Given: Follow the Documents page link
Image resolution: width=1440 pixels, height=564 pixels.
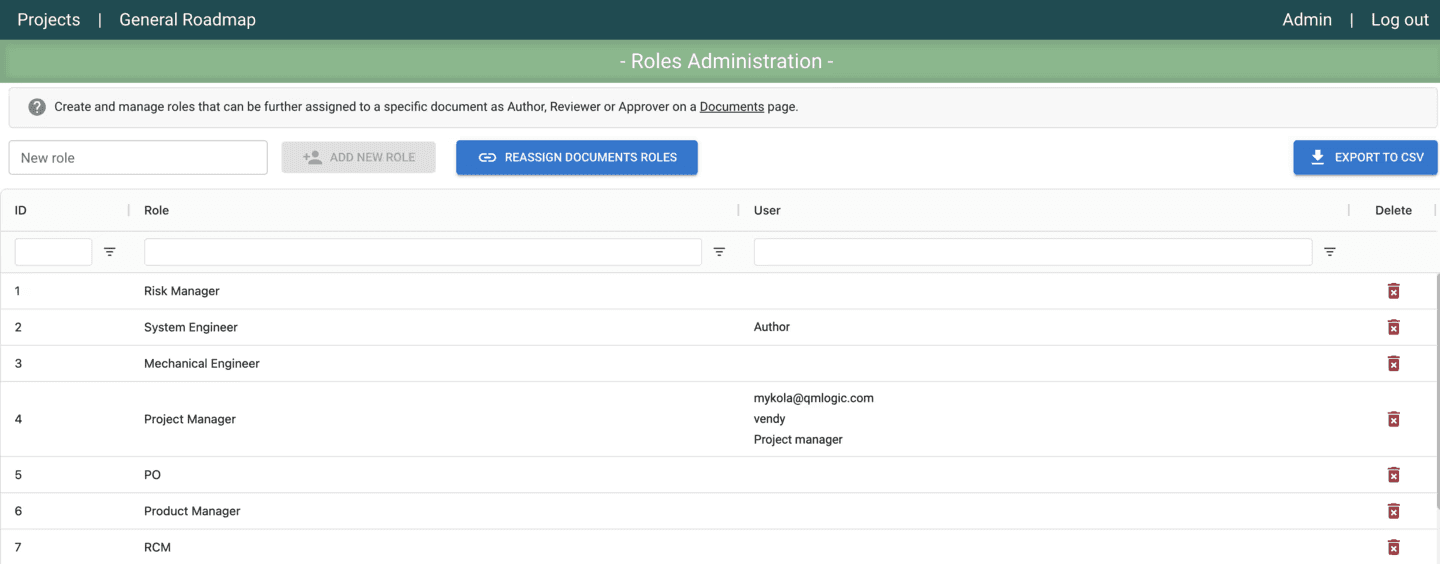Looking at the screenshot, I should [732, 107].
